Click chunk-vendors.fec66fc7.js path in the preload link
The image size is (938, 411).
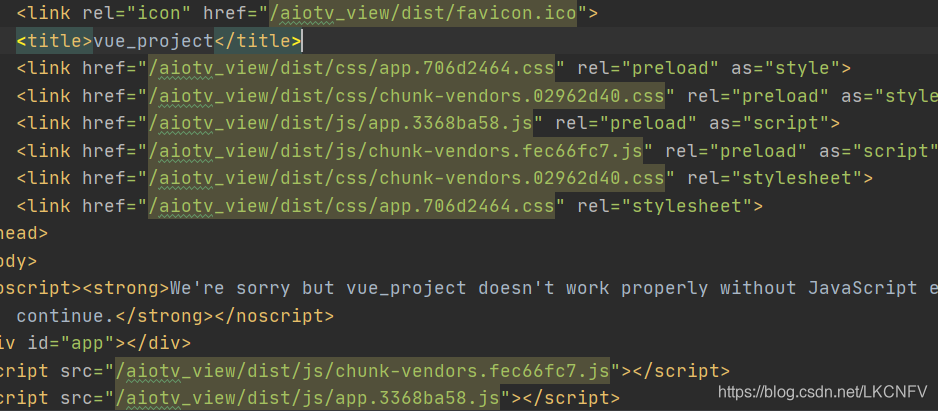pos(395,151)
